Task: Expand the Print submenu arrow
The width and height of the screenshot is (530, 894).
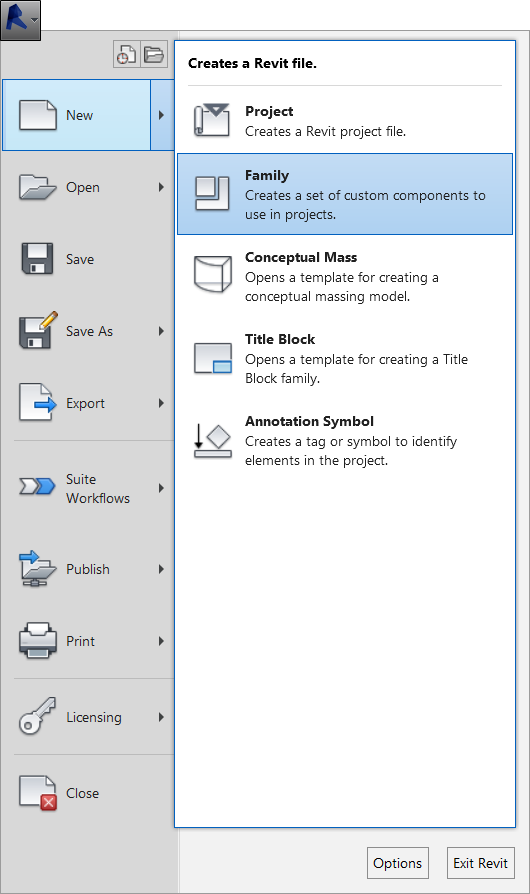Action: pos(161,641)
